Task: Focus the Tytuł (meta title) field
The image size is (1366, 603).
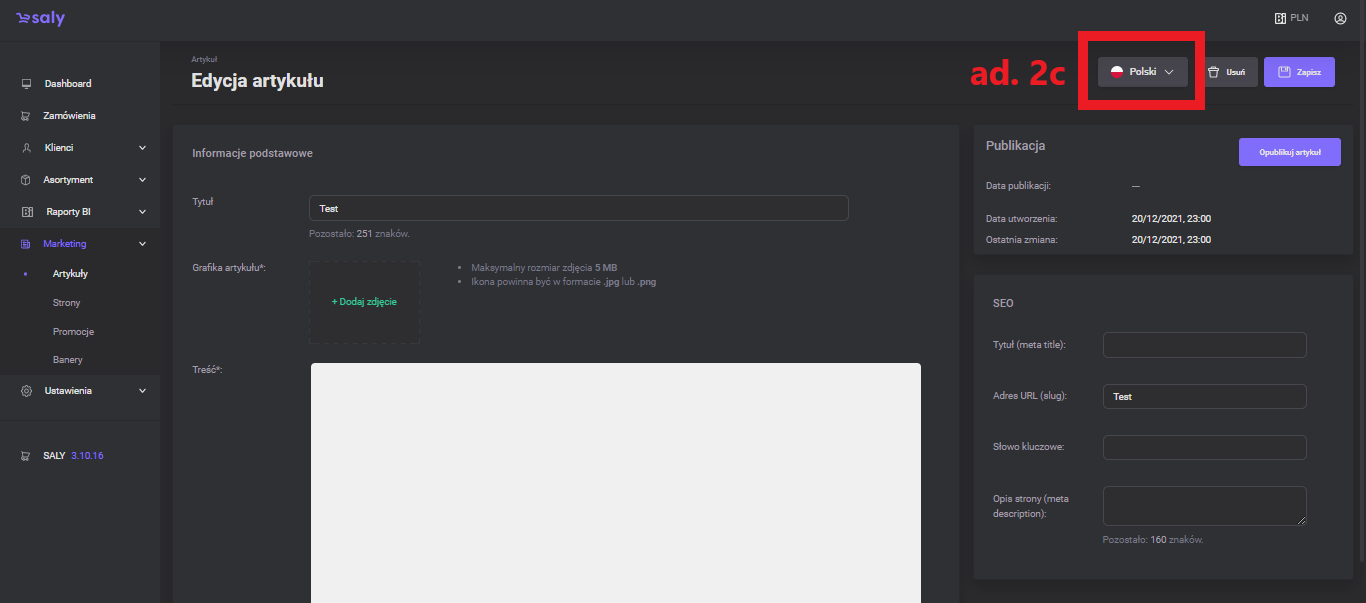Action: (1204, 345)
